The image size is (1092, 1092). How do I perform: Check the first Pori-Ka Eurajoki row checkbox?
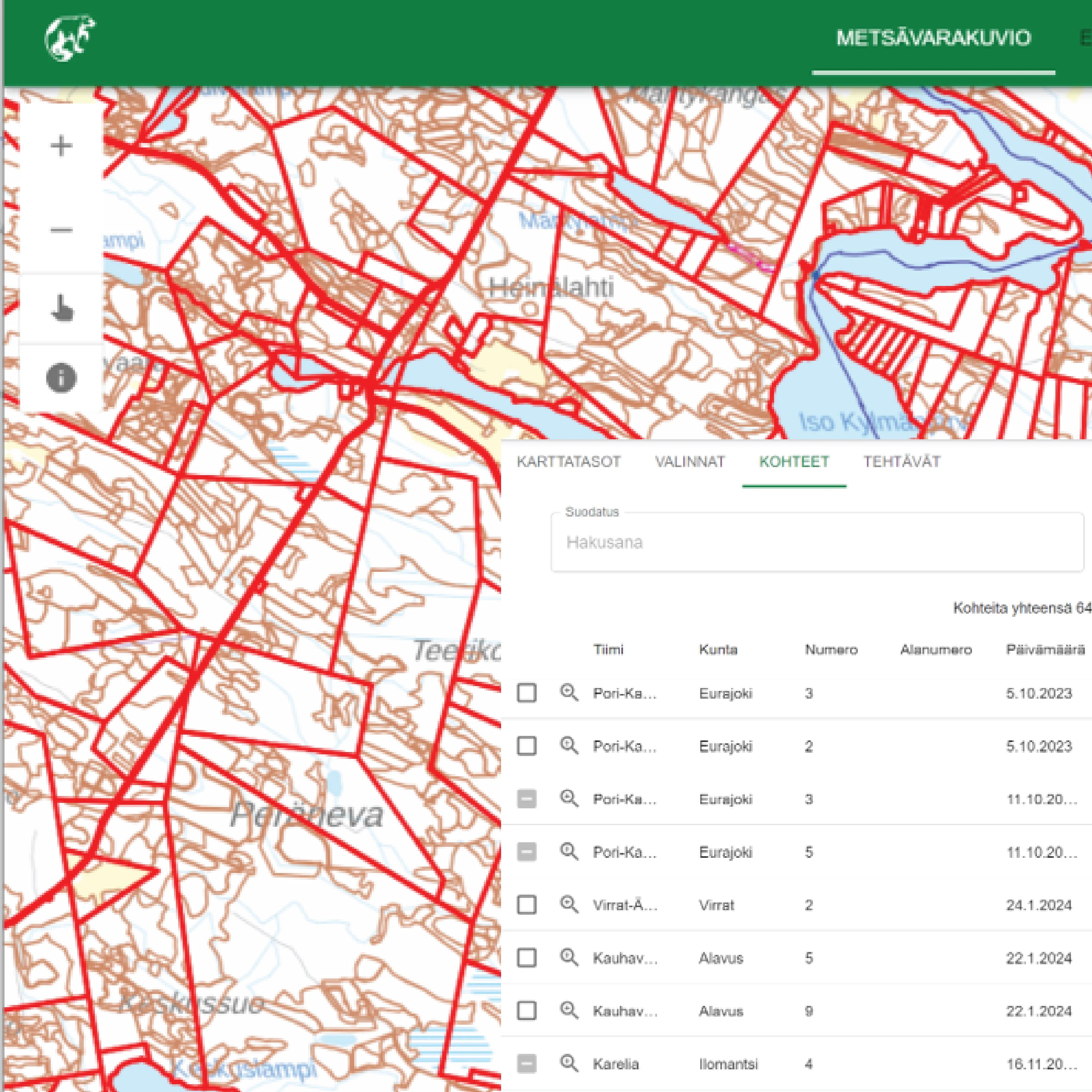(527, 693)
